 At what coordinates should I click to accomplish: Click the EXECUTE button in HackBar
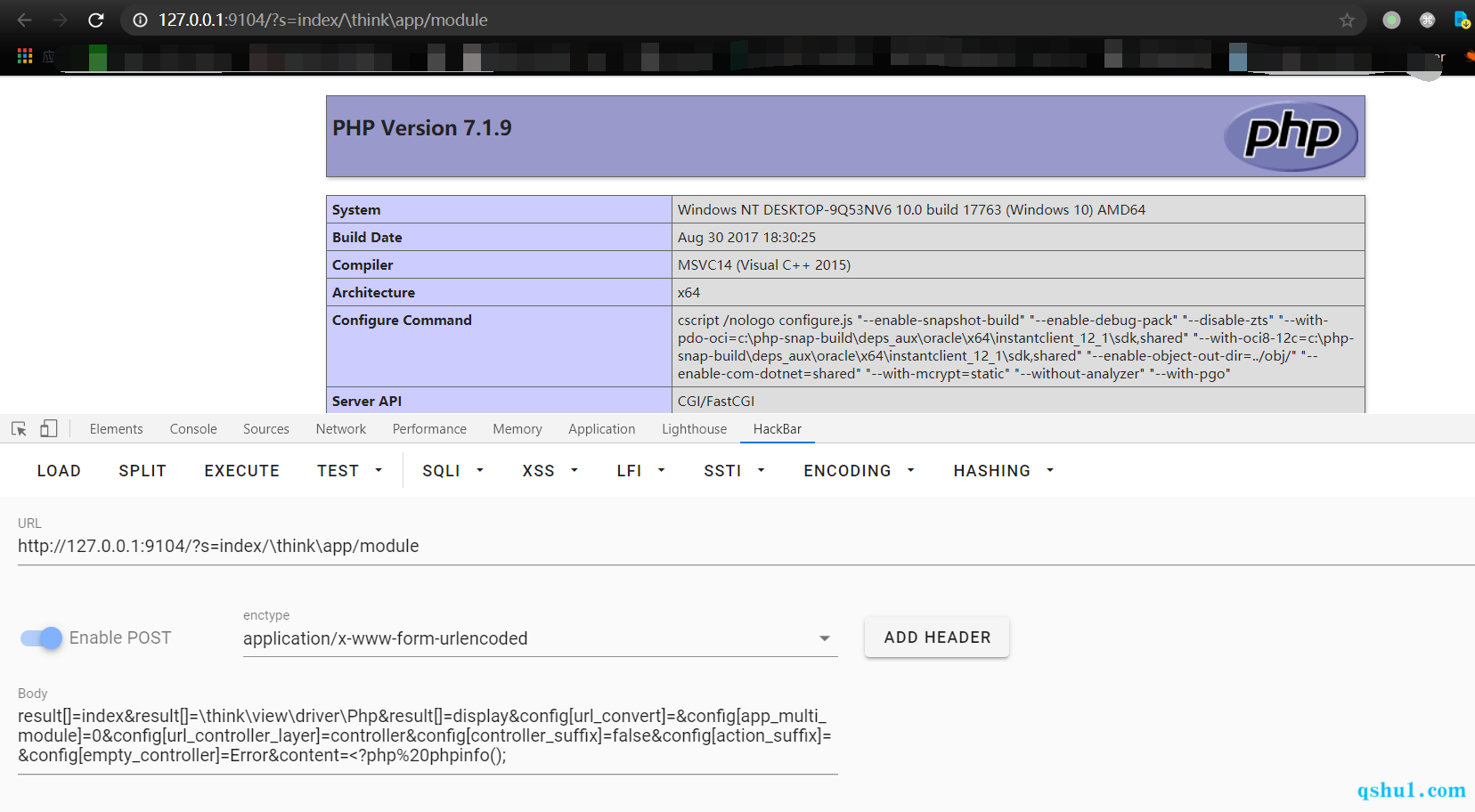click(x=242, y=471)
